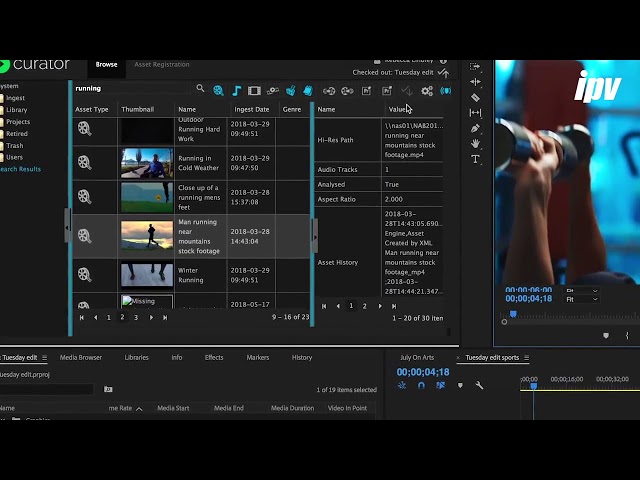Switch to the Info tab
This screenshot has width=640, height=480.
click(x=177, y=358)
